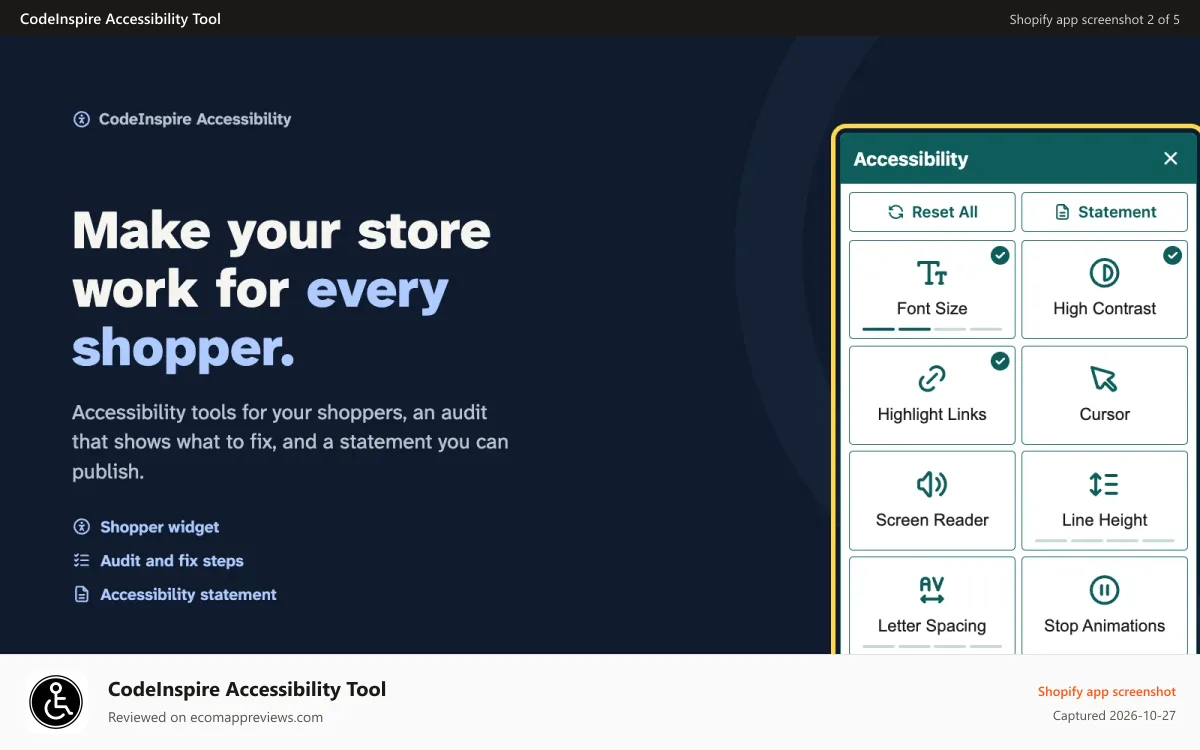
Task: Close the Accessibility widget panel
Action: [x=1171, y=158]
